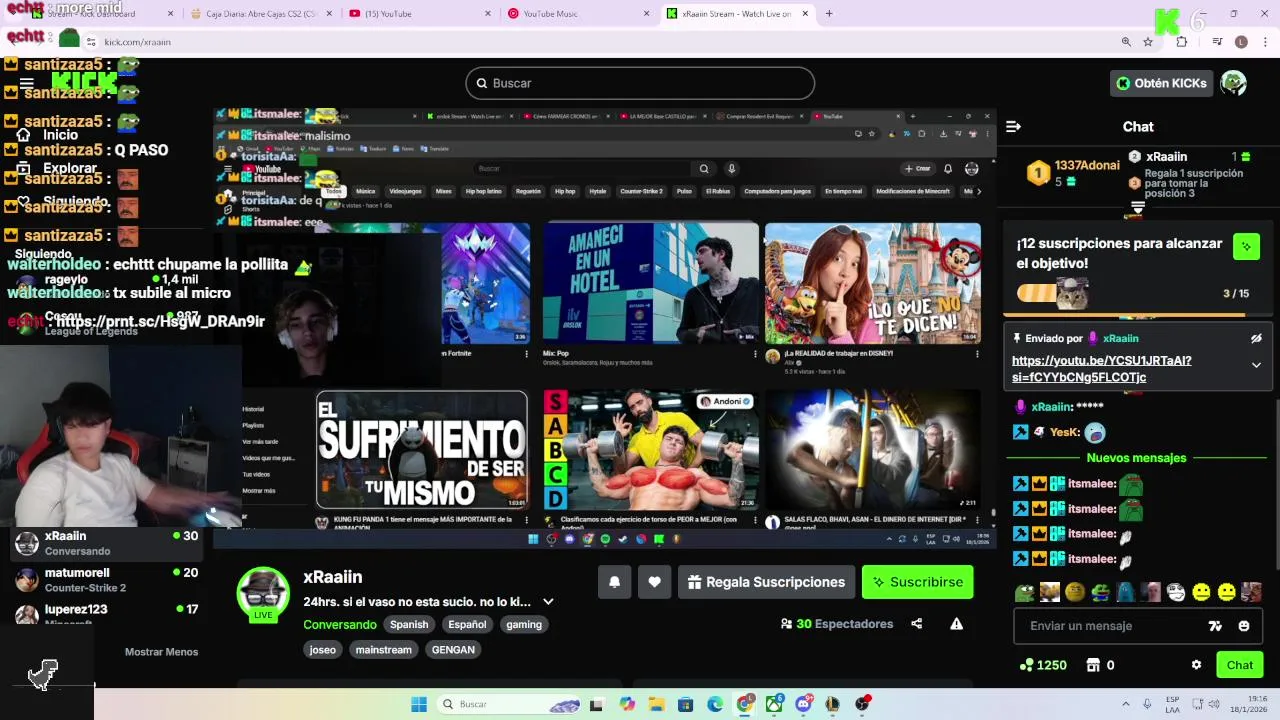Click the Spanish tag
This screenshot has width=1280, height=720.
(409, 625)
